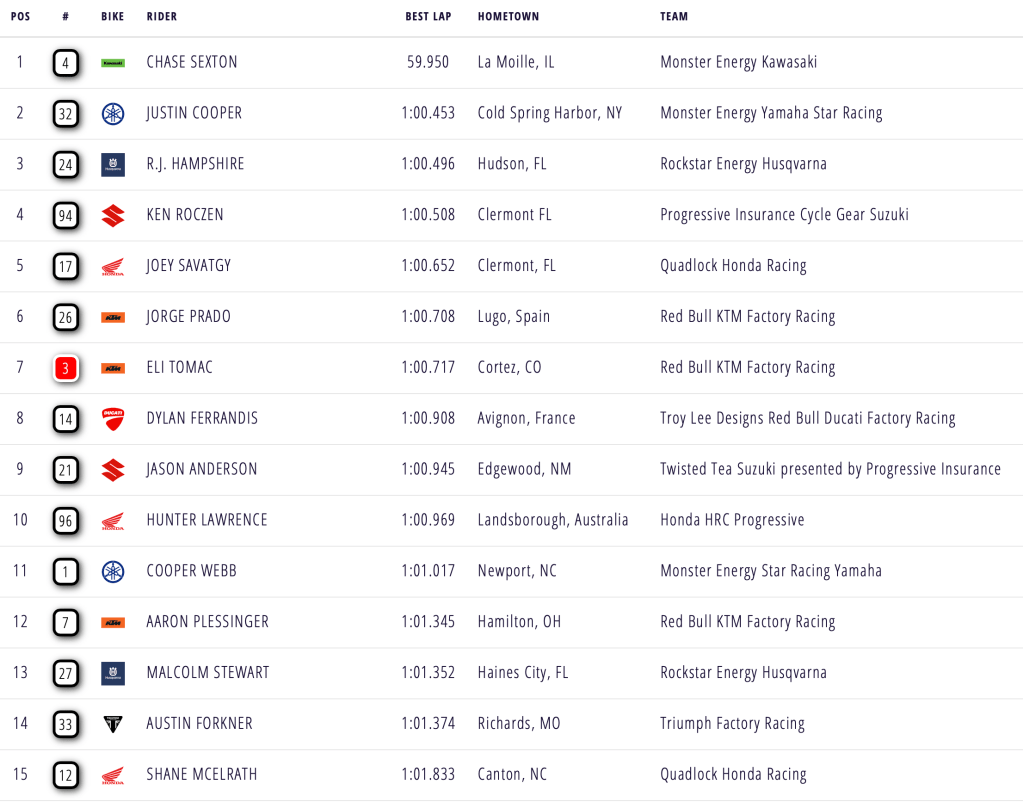Click Shane McElrath's best lap time 1:01.833
Viewport: 1023px width, 802px height.
click(x=428, y=775)
